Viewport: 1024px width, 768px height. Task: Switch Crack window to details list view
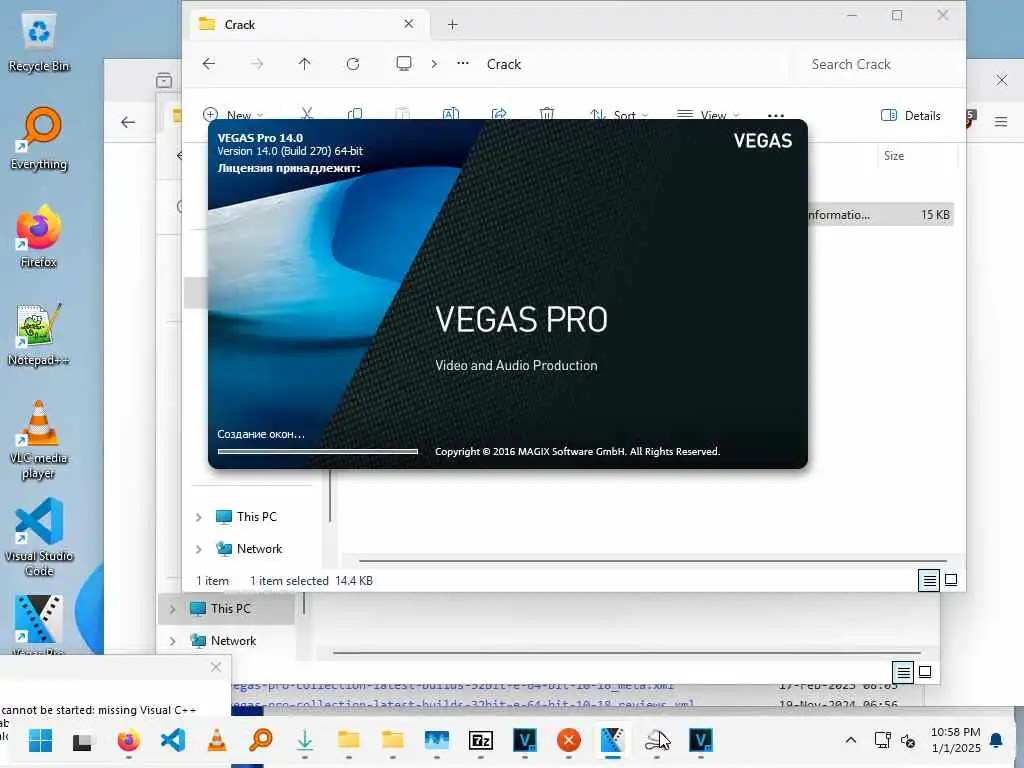point(929,580)
